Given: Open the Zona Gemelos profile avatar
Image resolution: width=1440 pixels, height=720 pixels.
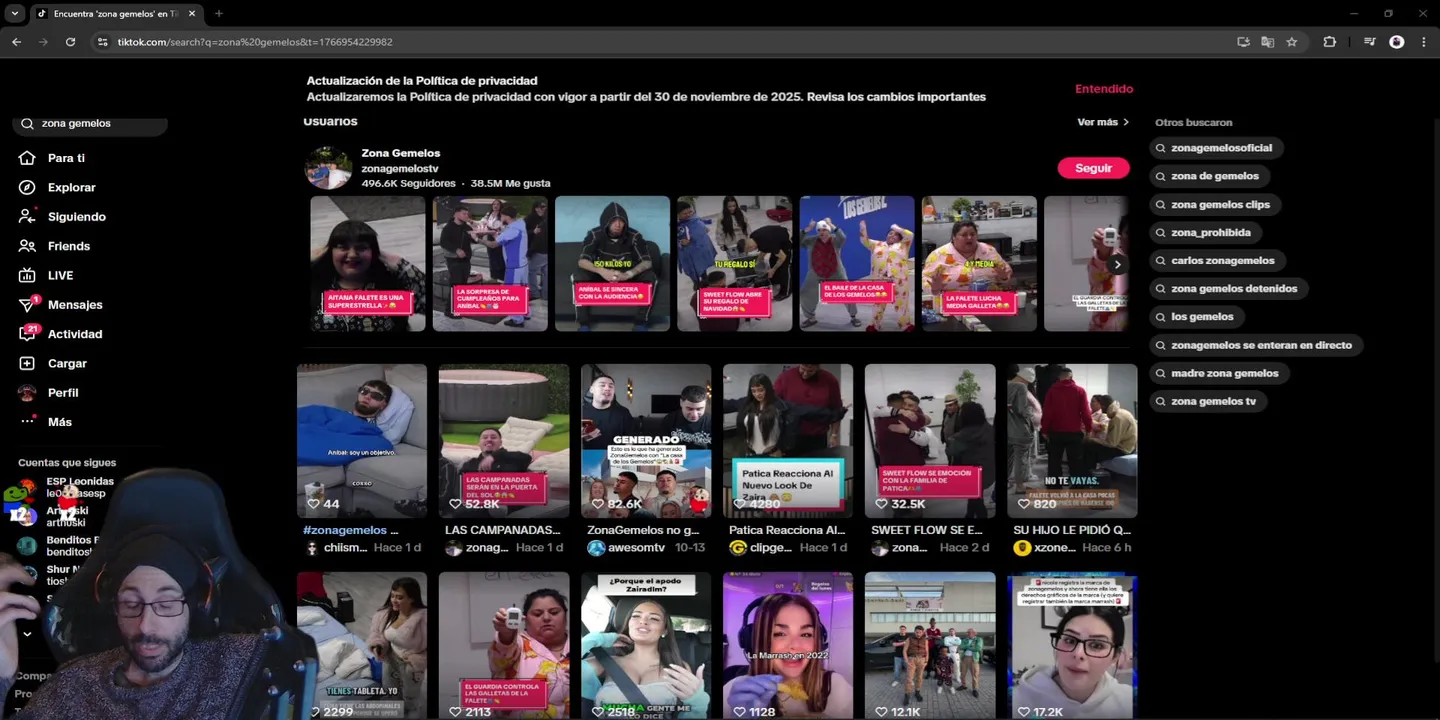Looking at the screenshot, I should pos(328,168).
